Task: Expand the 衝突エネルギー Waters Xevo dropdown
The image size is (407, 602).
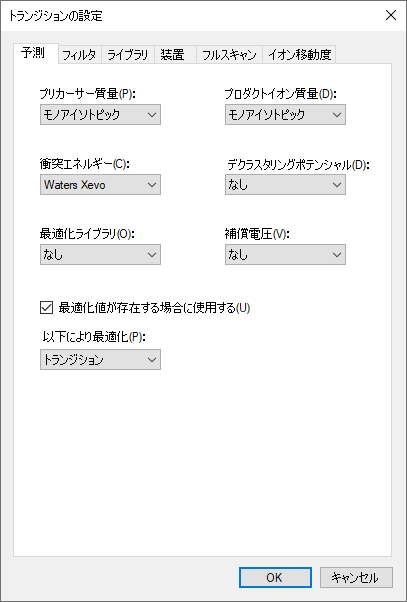Action: pyautogui.click(x=100, y=185)
